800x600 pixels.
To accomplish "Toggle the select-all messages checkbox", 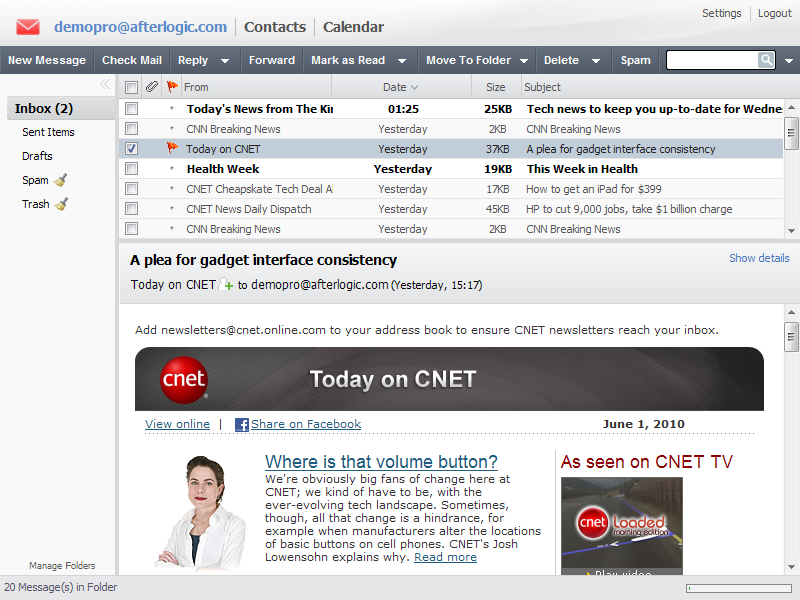I will [x=131, y=87].
